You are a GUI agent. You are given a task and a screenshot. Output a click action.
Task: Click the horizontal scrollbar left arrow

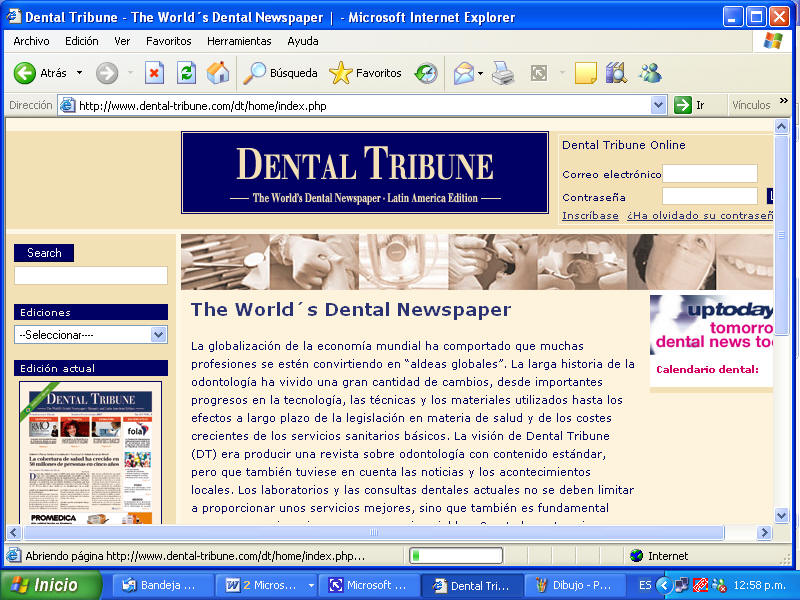click(x=14, y=533)
